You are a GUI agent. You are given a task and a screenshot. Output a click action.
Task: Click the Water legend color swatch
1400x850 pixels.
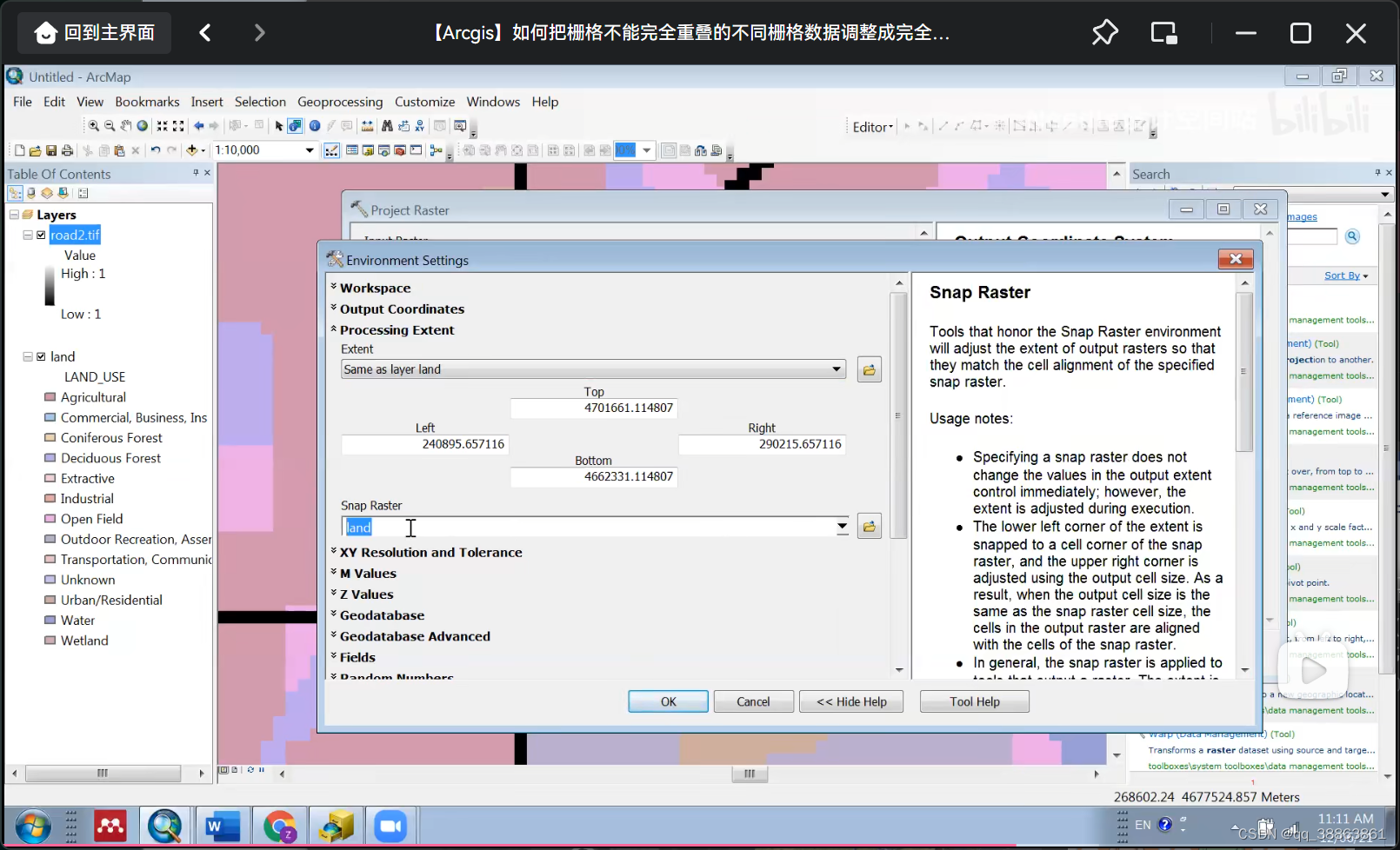tap(50, 621)
